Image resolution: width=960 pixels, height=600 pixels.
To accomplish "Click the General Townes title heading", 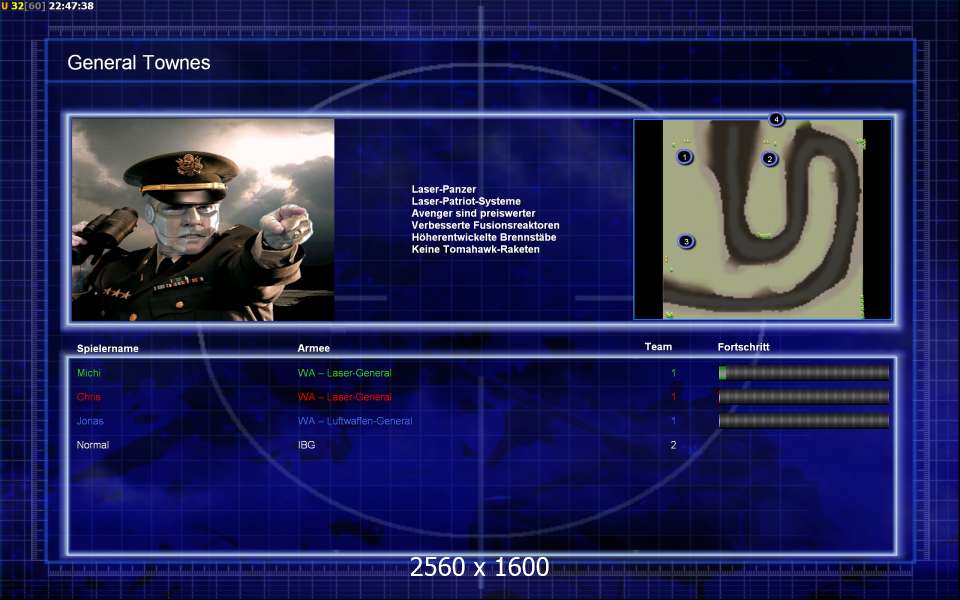I will pos(139,63).
